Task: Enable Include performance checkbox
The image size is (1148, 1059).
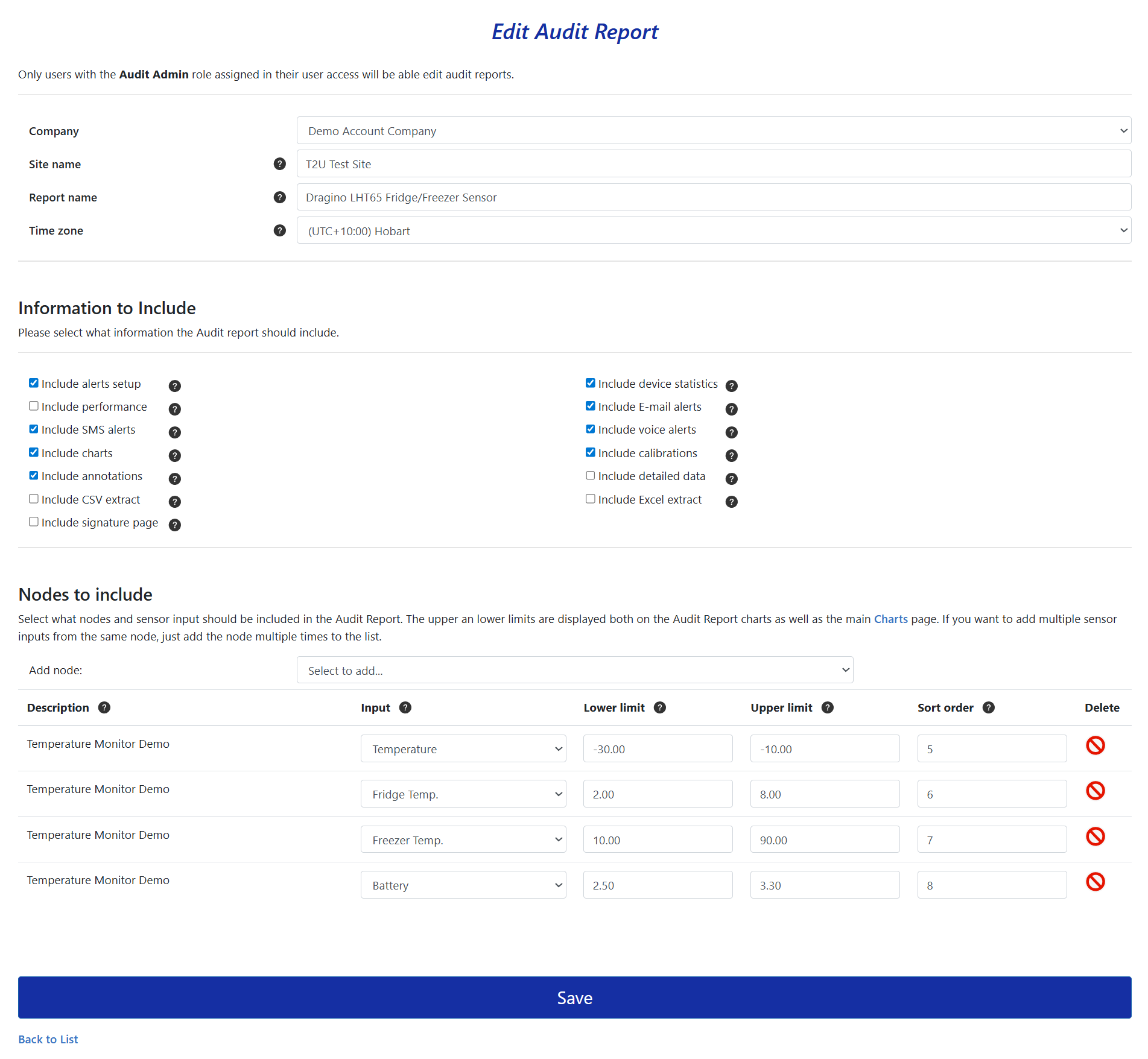Action: click(x=34, y=406)
